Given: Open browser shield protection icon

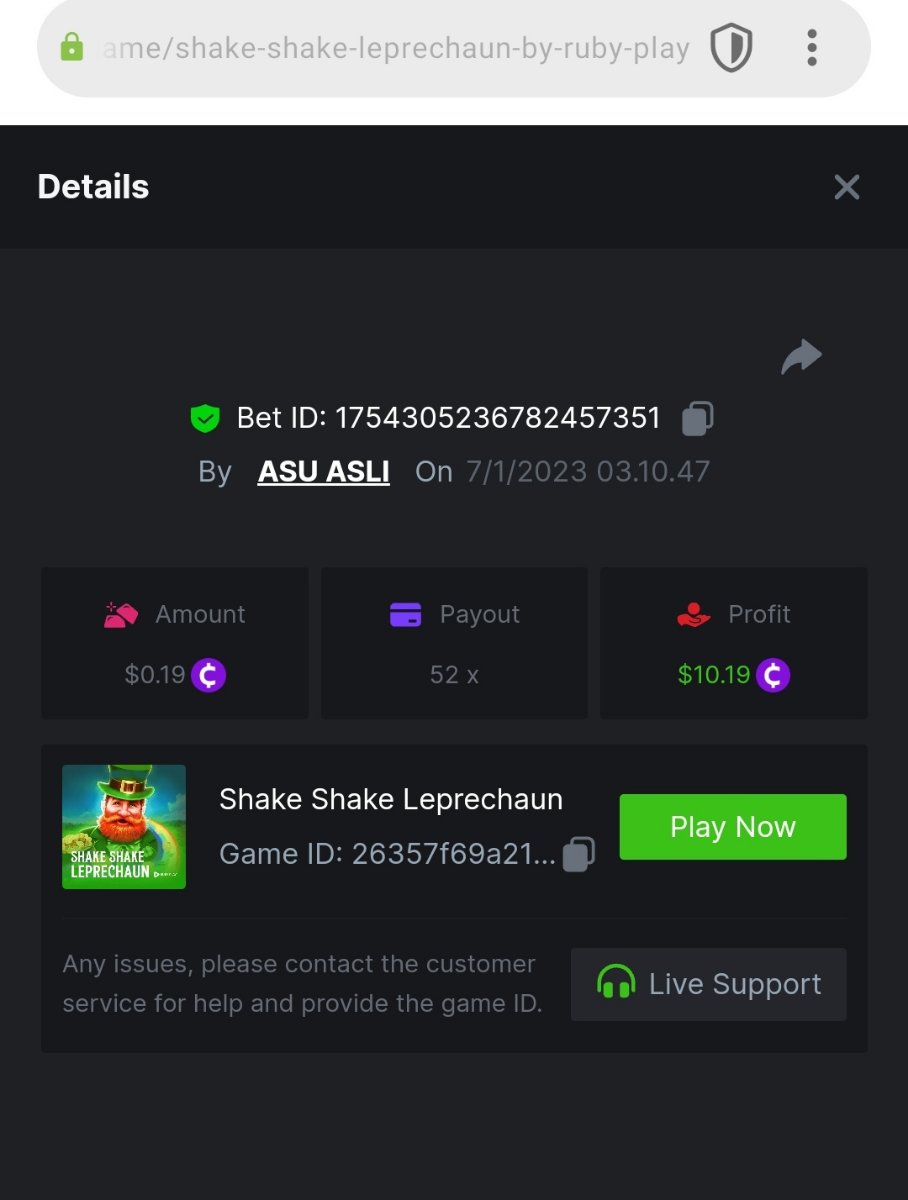Looking at the screenshot, I should tap(731, 48).
